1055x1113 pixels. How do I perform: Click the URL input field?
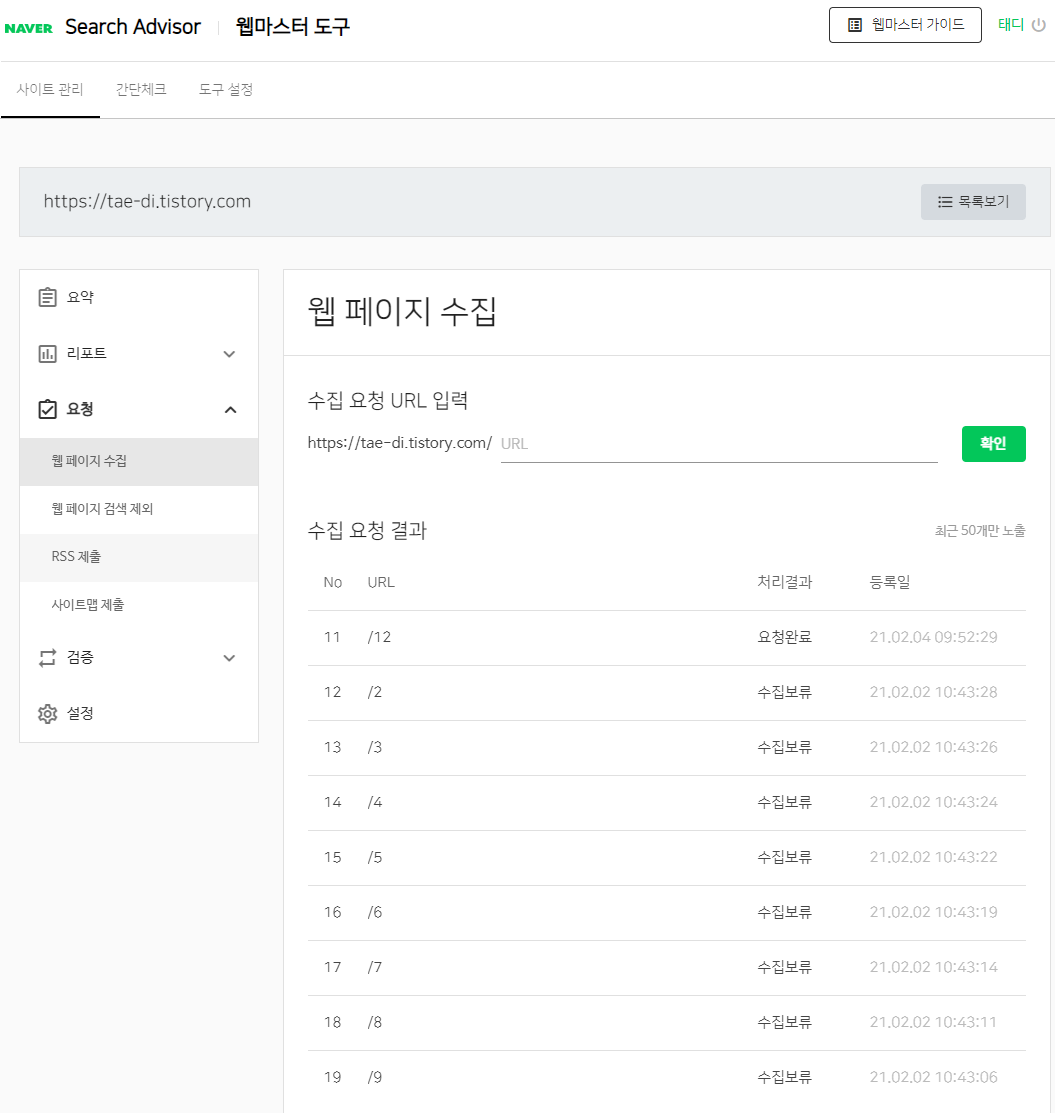click(715, 443)
